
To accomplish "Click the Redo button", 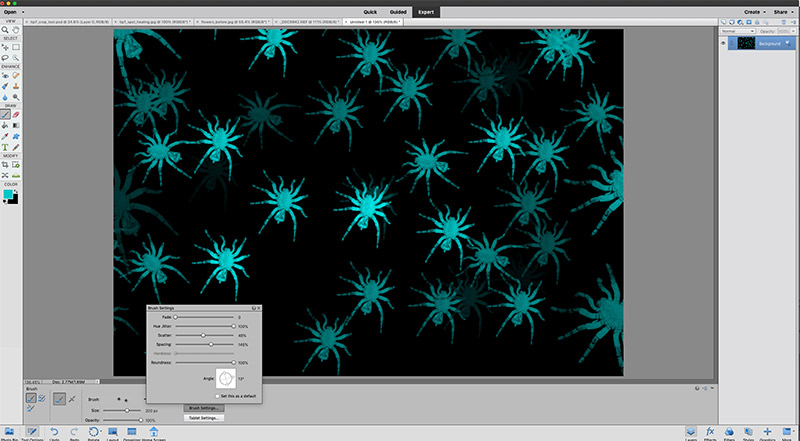I will pos(74,433).
